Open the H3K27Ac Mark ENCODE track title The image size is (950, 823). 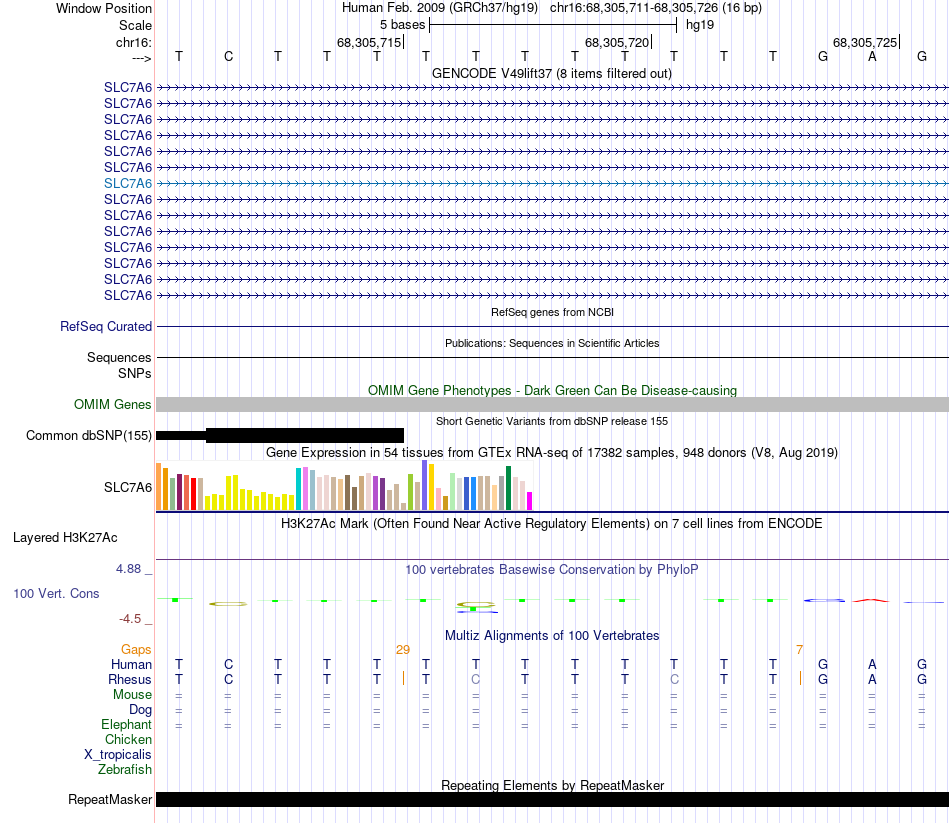click(552, 524)
